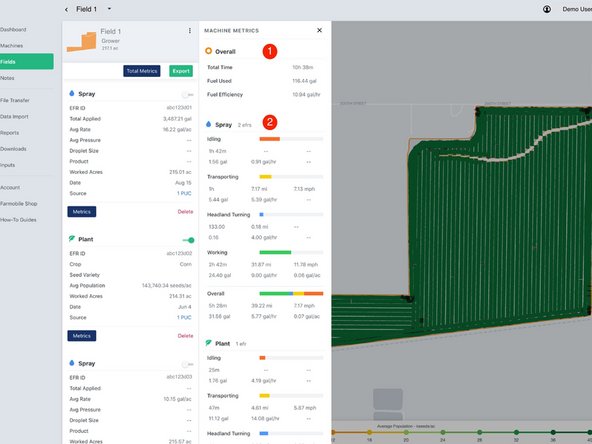Delete the first Spray record
Viewport: 592px width, 444px height.
coord(185,212)
